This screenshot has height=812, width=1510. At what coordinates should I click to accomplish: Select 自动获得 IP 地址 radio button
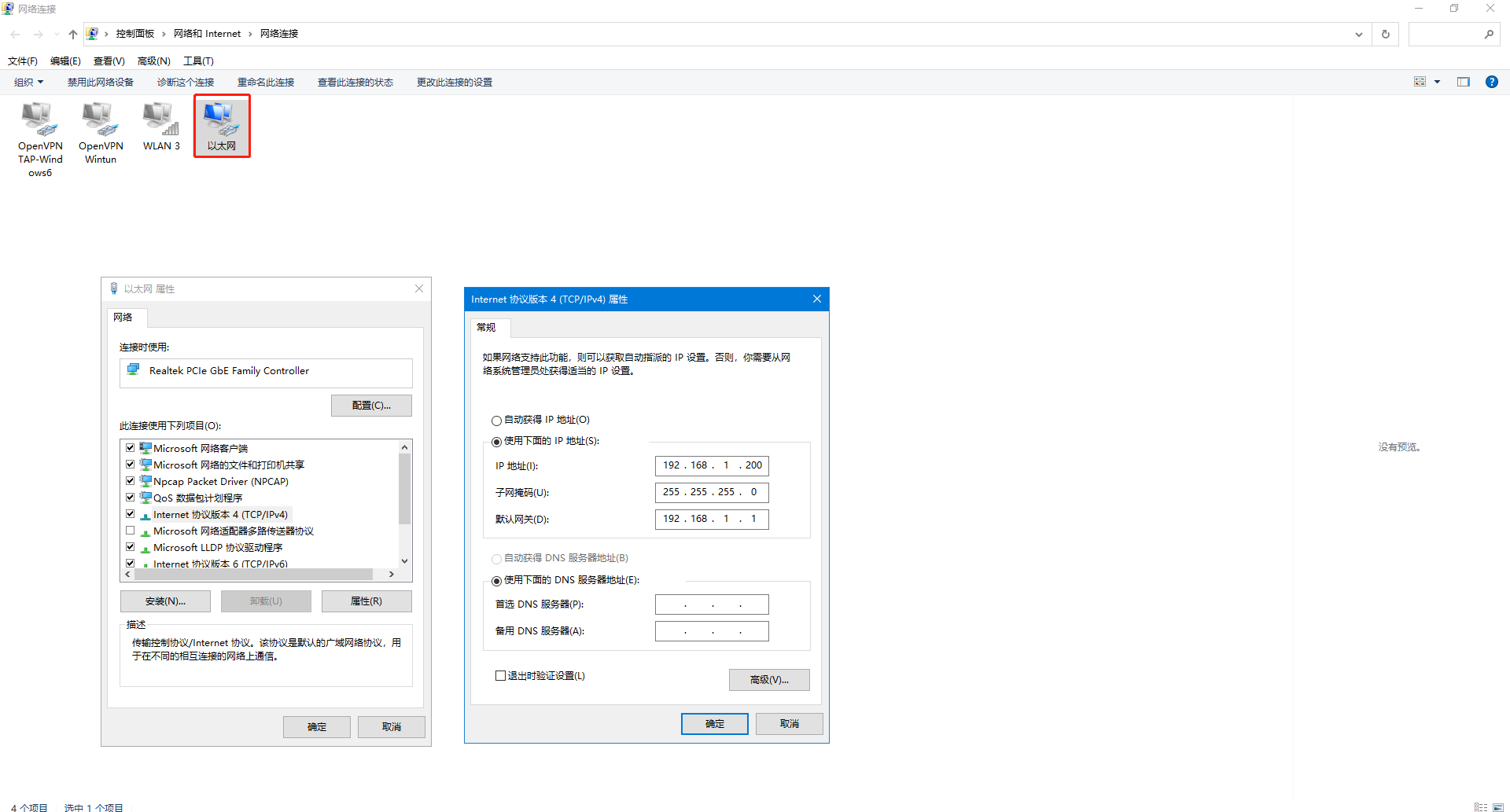(496, 421)
